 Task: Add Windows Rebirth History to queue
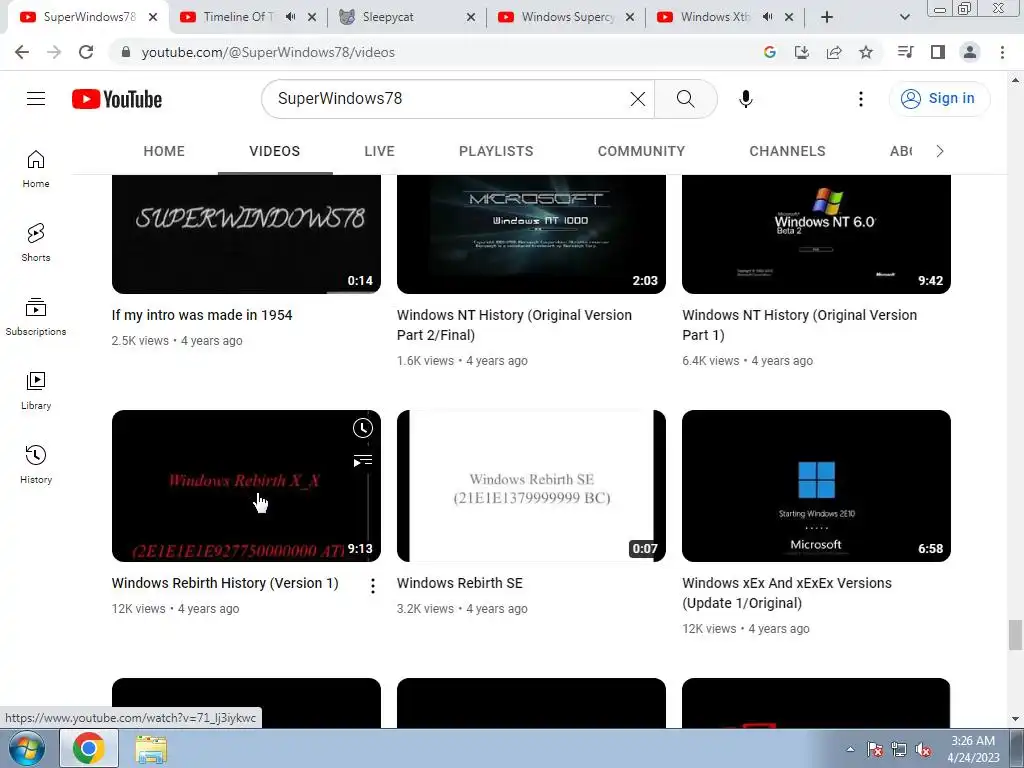point(363,461)
